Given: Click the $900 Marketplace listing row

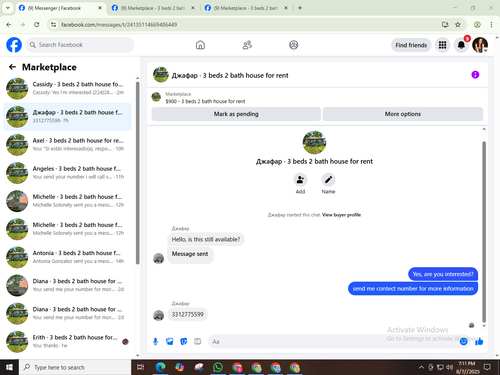Looking at the screenshot, I should (x=317, y=98).
